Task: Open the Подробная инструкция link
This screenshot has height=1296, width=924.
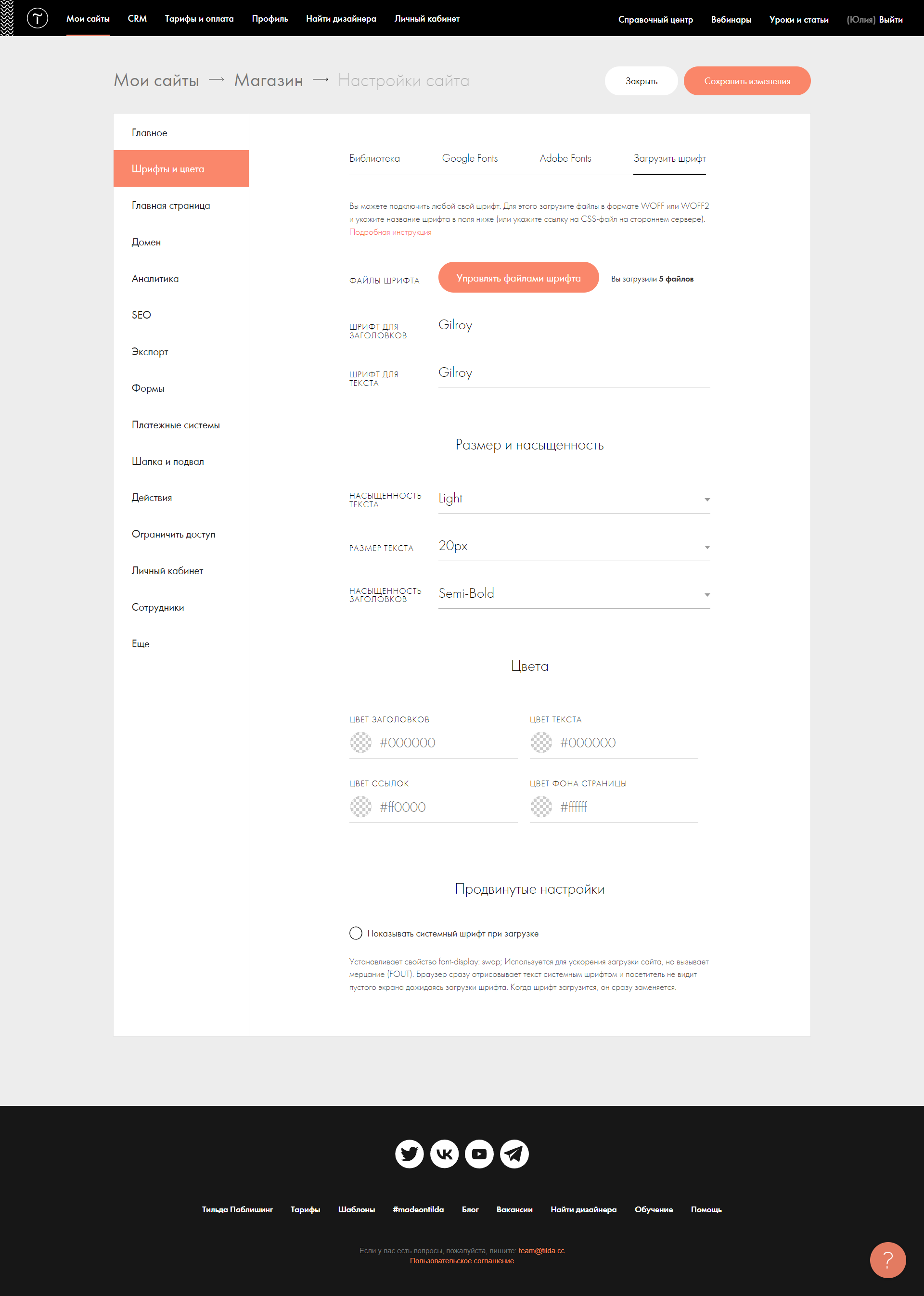Action: click(x=390, y=232)
